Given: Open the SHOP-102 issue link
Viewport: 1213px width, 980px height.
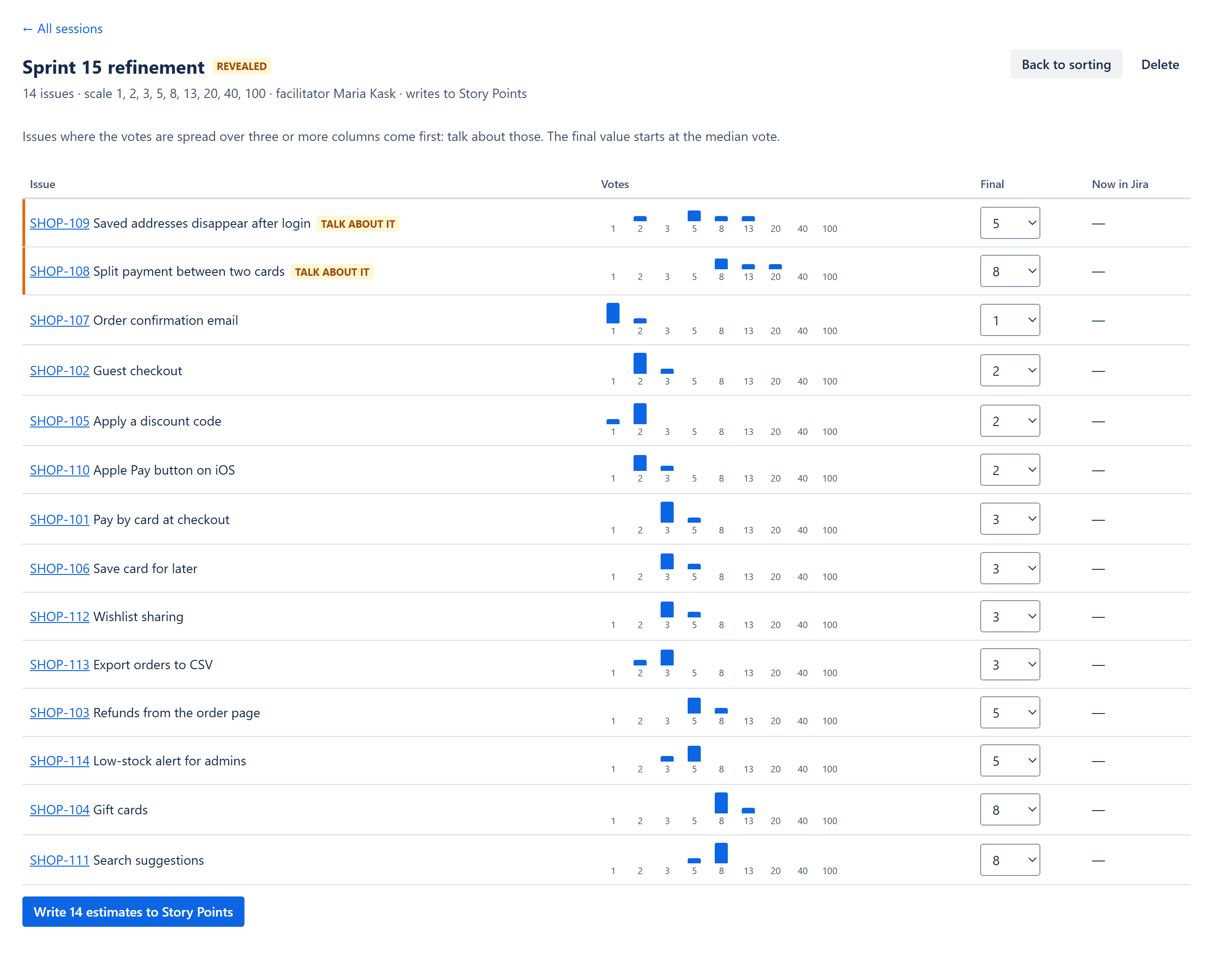Looking at the screenshot, I should click(59, 371).
